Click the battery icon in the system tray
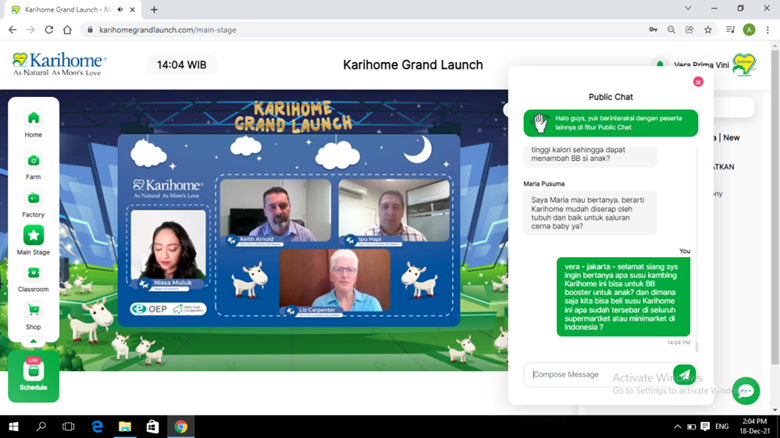The image size is (780, 438). point(691,427)
